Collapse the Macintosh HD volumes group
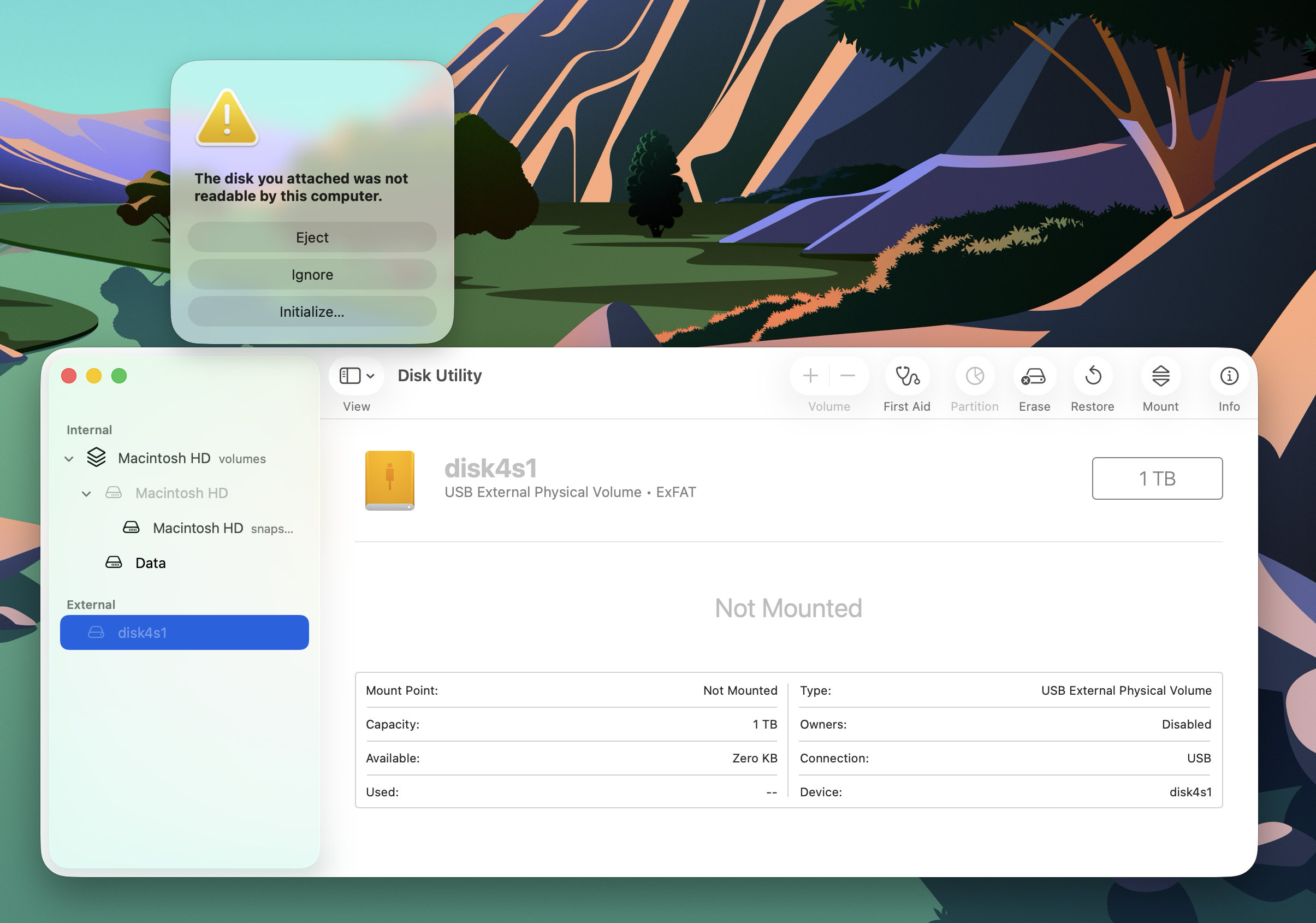The width and height of the screenshot is (1316, 923). point(69,459)
